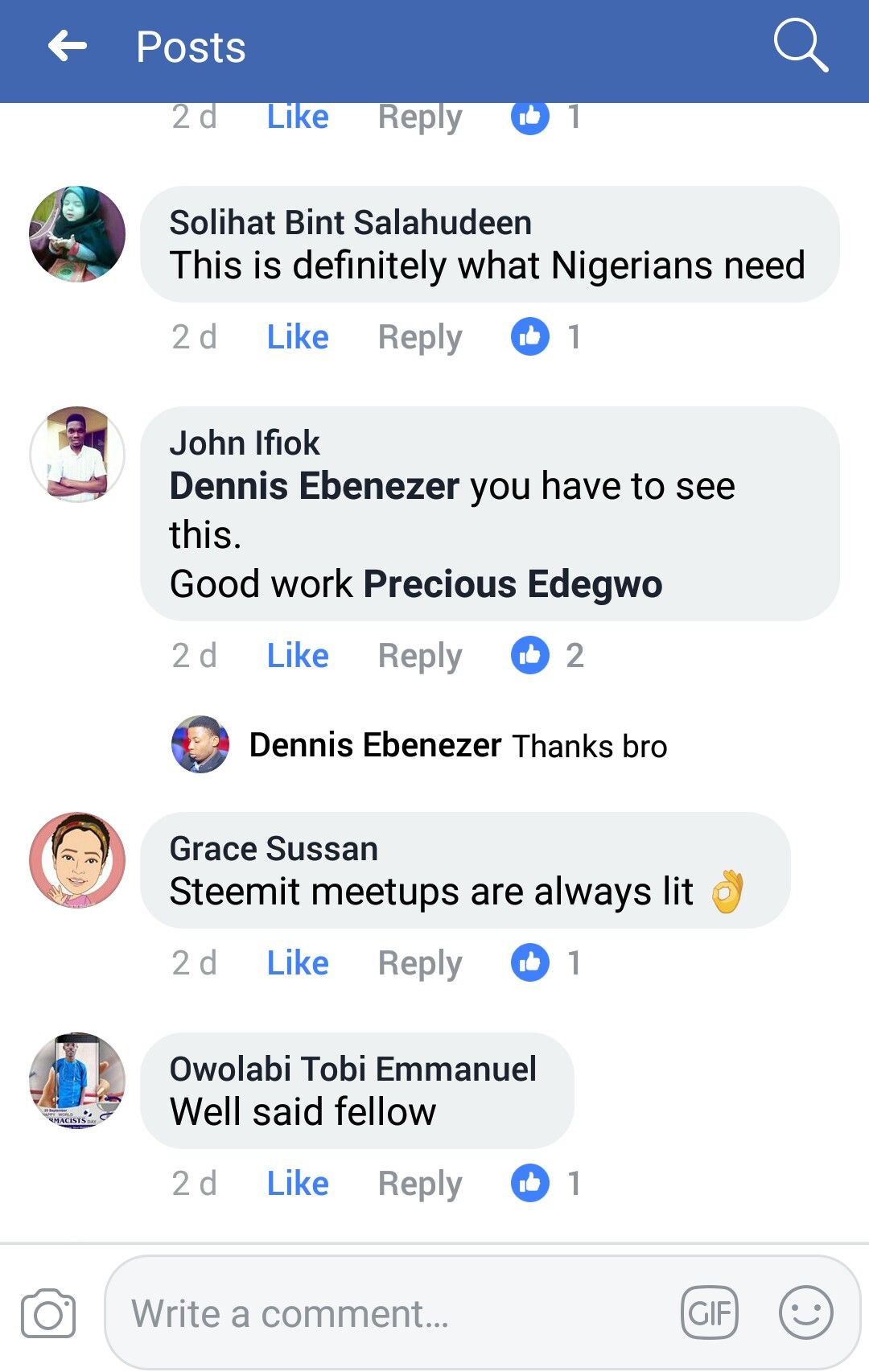Open Dennis Ebenezer's reply 'Thanks bro'
Viewport: 869px width, 1372px height.
459,746
